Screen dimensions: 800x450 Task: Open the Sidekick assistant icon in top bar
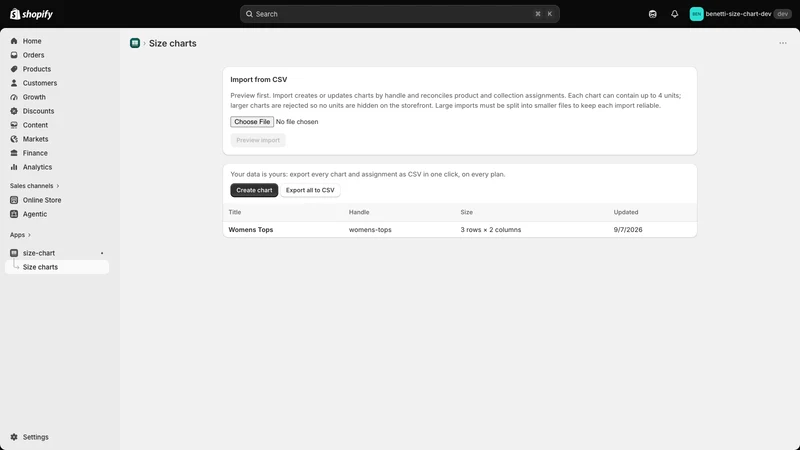pyautogui.click(x=653, y=14)
